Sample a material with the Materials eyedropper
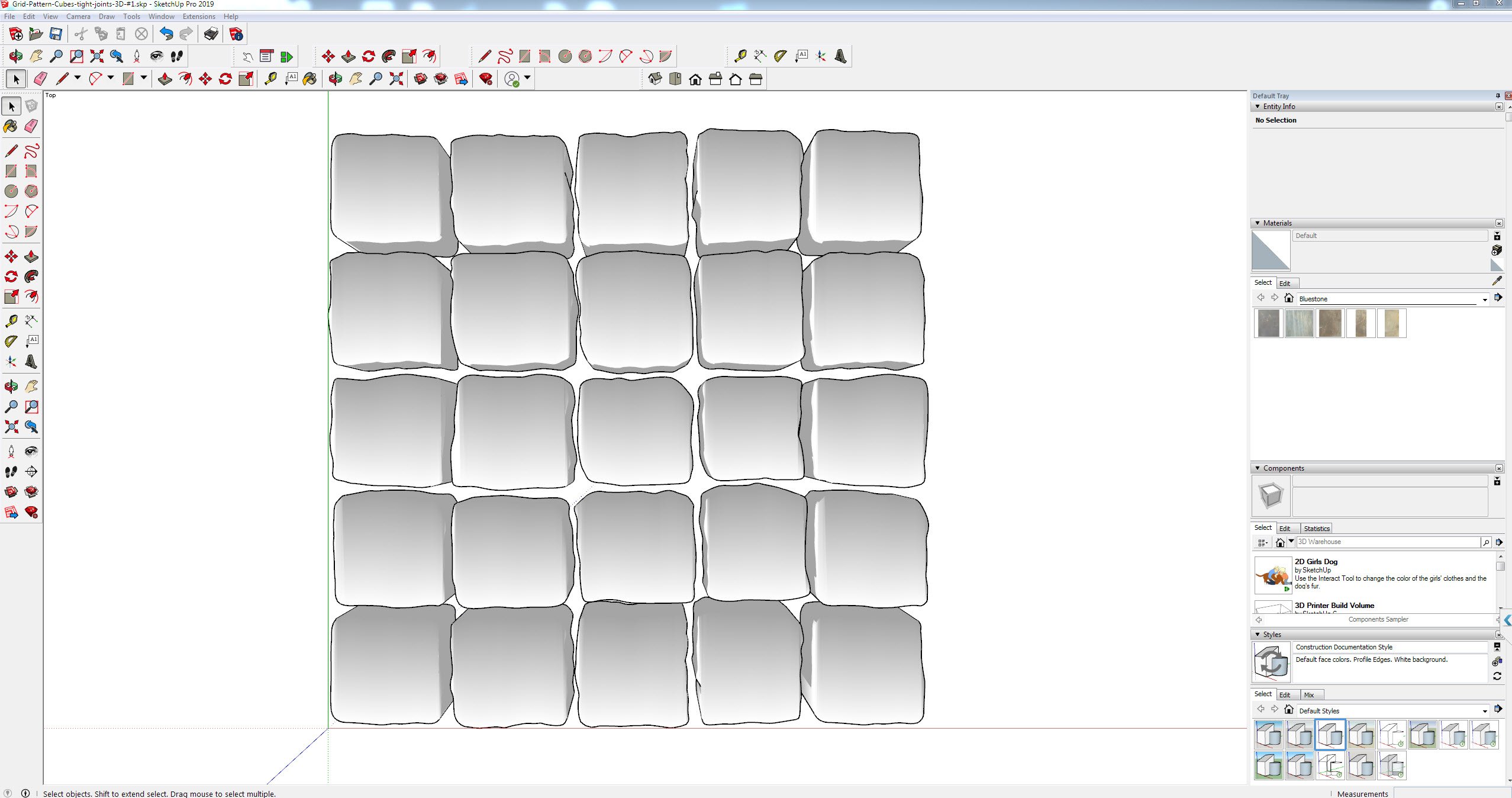This screenshot has width=1512, height=798. tap(1497, 281)
